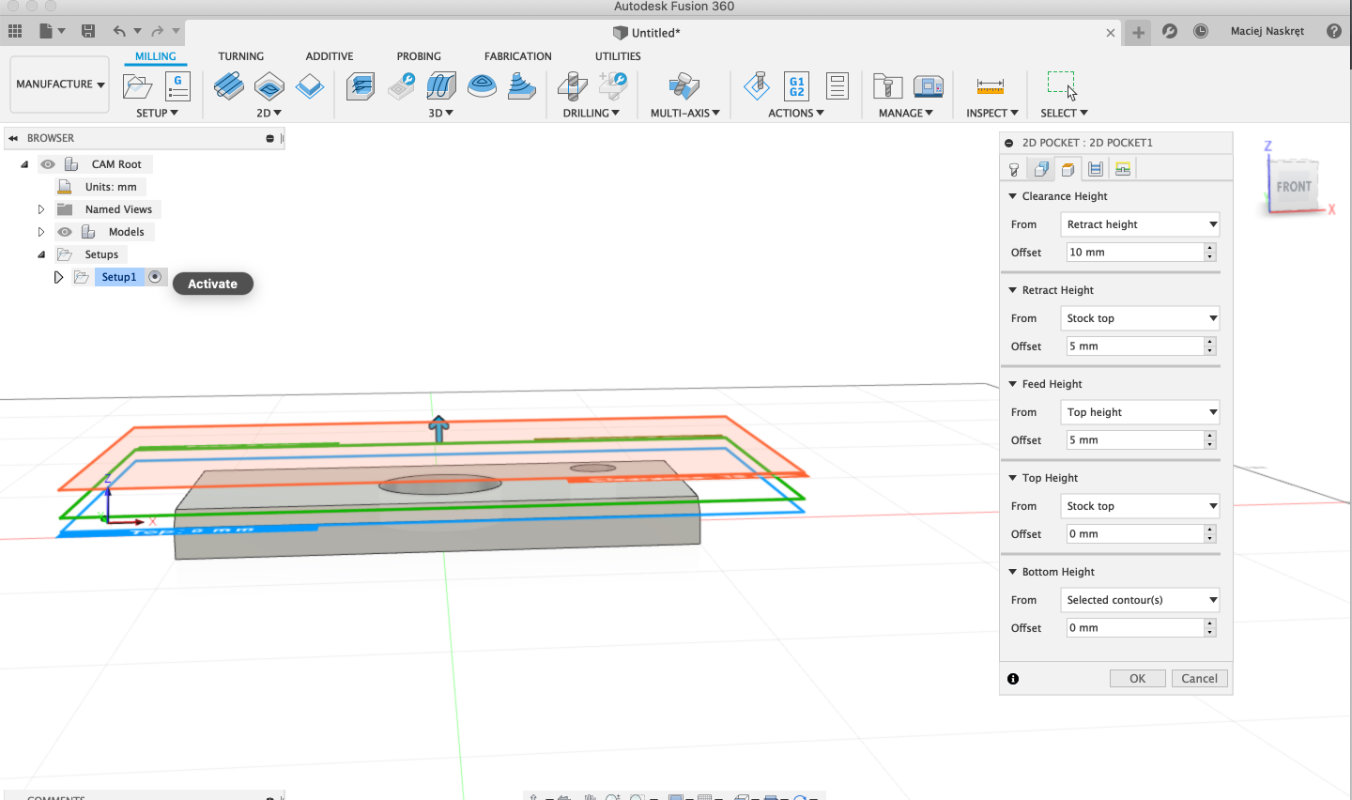Click the Post Process G1 G2 icon
The height and width of the screenshot is (800, 1352).
point(797,86)
